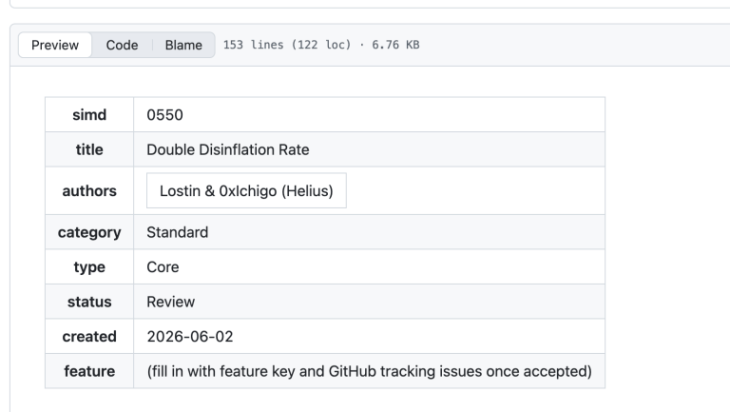This screenshot has width=730, height=412.
Task: Select the Double Disinflation Rate text
Action: point(228,149)
